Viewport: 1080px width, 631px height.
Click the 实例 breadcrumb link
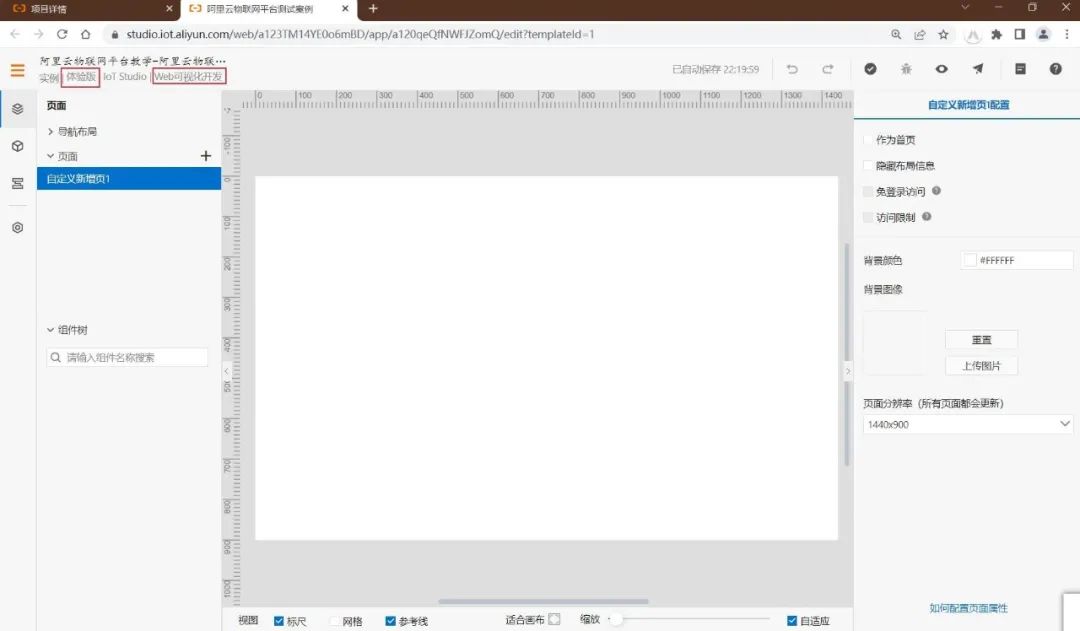(x=49, y=78)
